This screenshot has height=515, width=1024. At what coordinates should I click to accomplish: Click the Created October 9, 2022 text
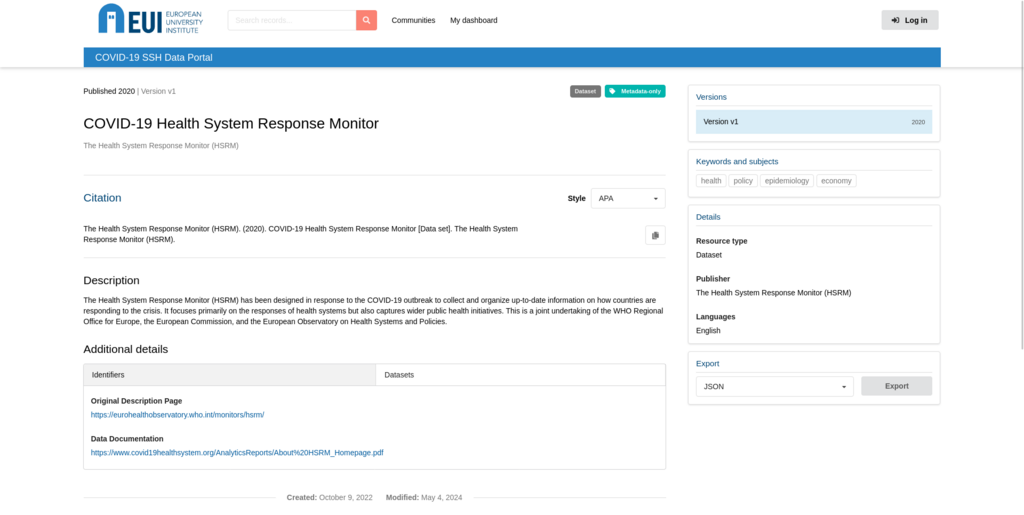click(x=330, y=497)
